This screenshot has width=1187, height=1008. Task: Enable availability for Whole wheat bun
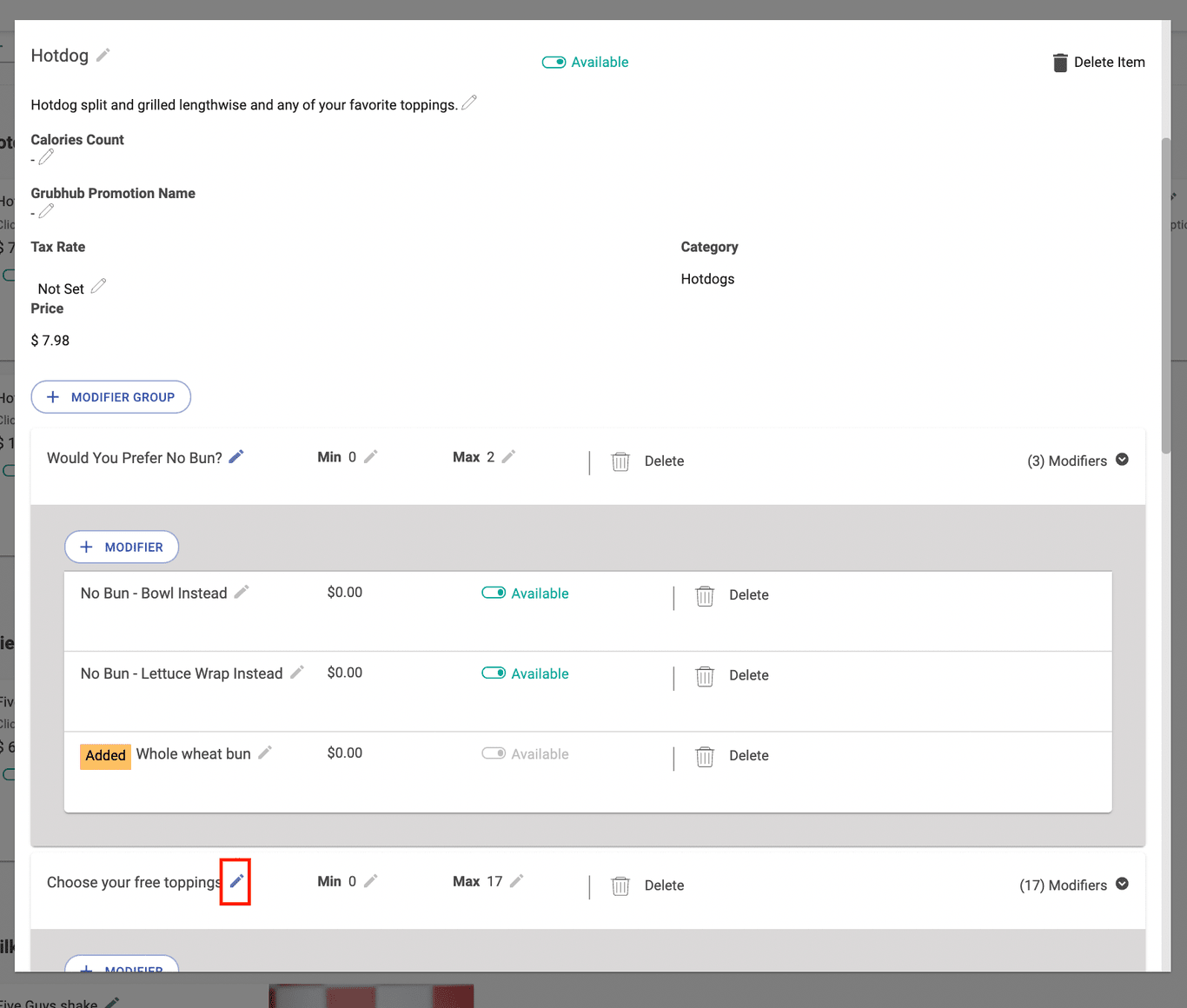click(x=494, y=753)
